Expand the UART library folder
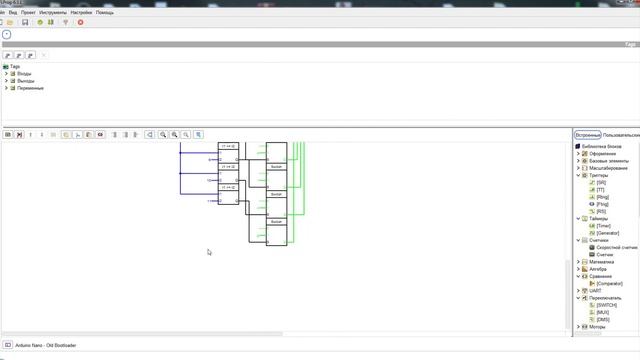640x360 pixels. (x=578, y=291)
